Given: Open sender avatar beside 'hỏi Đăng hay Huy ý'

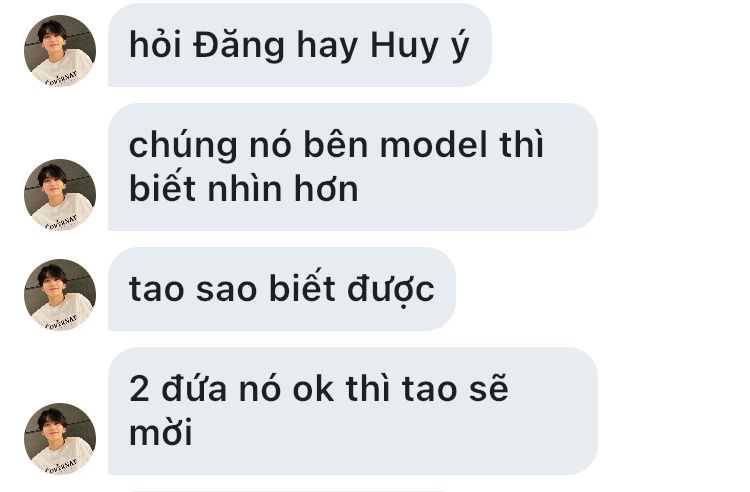Looking at the screenshot, I should [60, 51].
